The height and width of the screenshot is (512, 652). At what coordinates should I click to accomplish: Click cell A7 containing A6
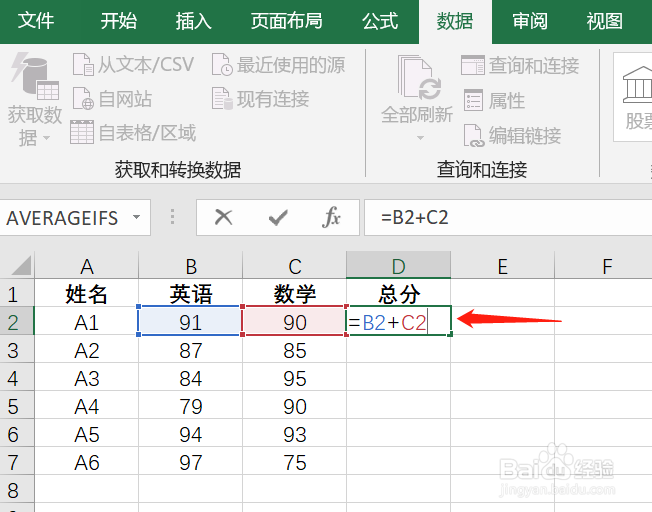86,463
